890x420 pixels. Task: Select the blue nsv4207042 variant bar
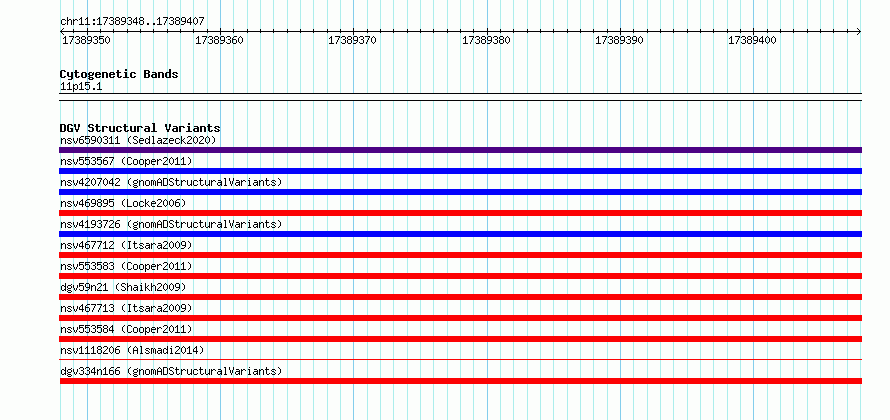[x=460, y=192]
